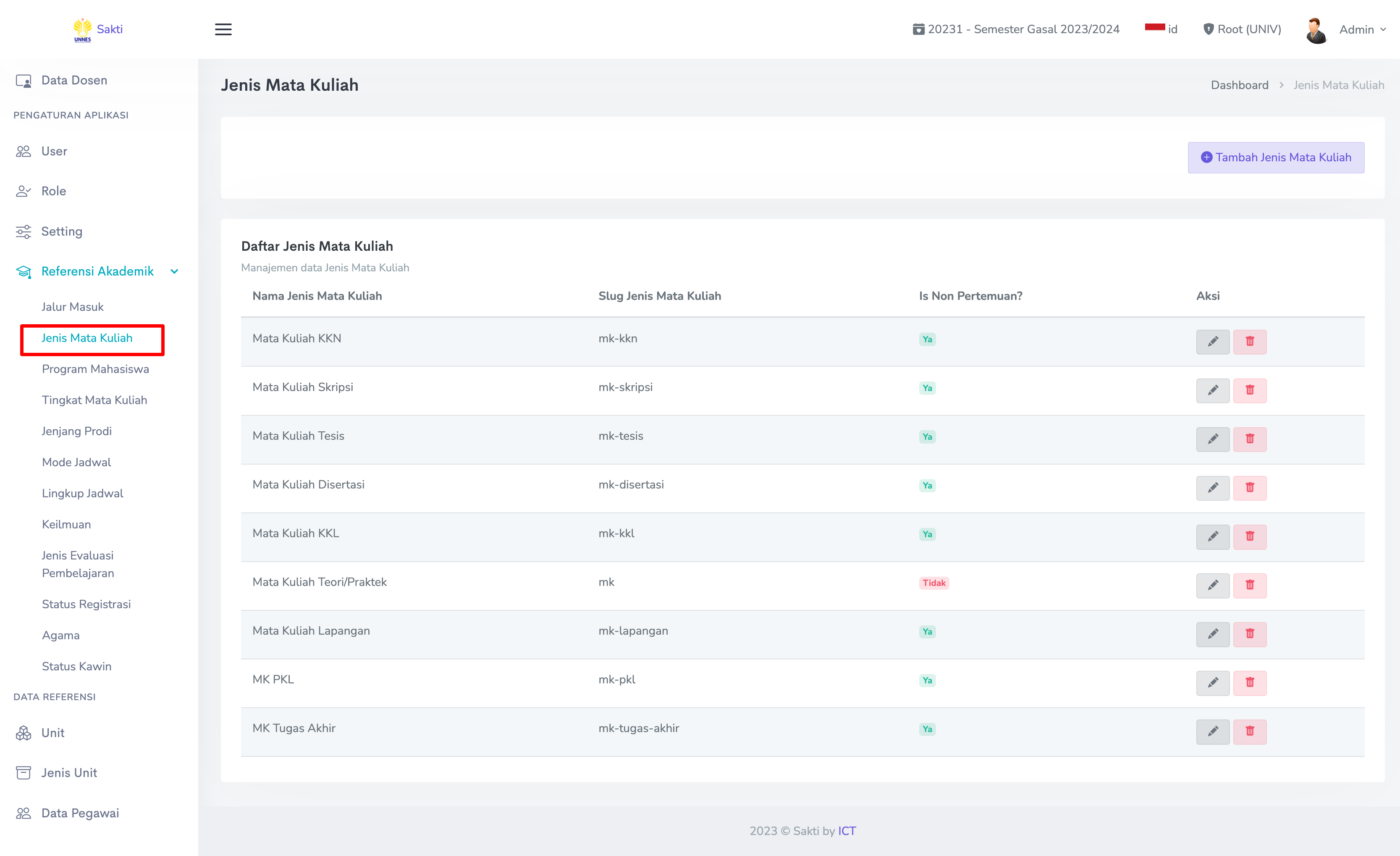Click trash icon for Mata Kuliah Teori/Praktek
Image resolution: width=1400 pixels, height=856 pixels.
pyautogui.click(x=1249, y=586)
